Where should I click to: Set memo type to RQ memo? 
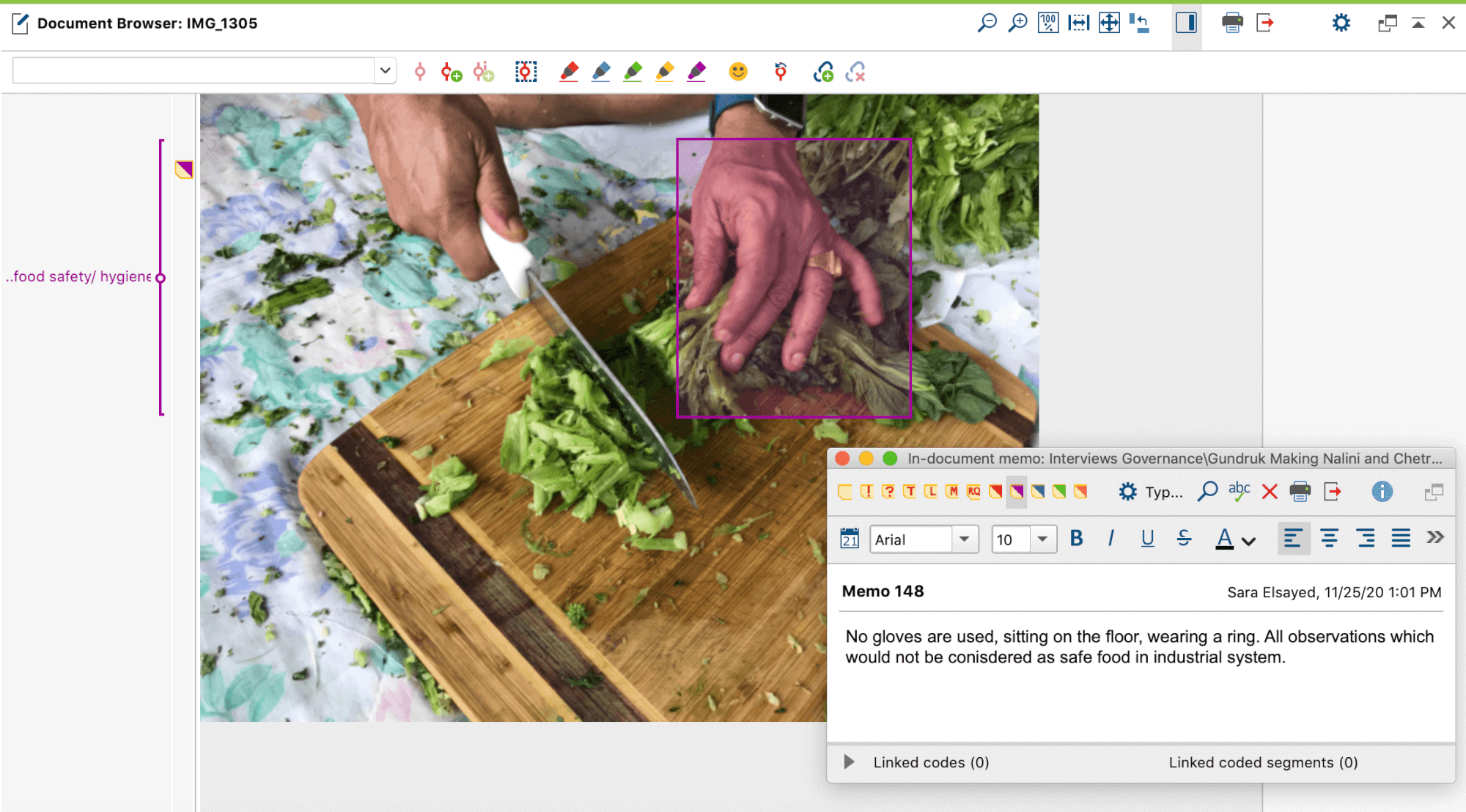click(x=973, y=491)
